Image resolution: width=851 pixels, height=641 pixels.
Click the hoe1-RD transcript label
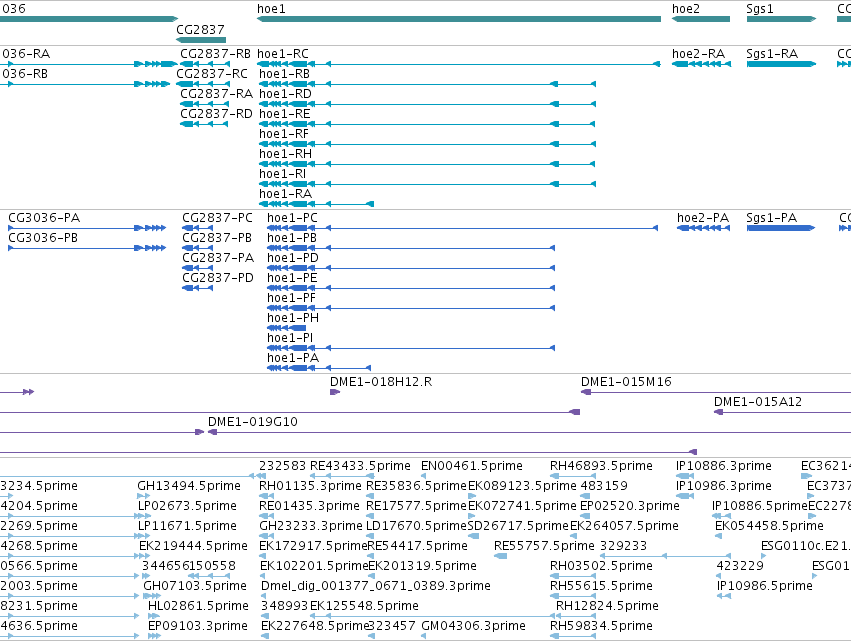click(285, 94)
